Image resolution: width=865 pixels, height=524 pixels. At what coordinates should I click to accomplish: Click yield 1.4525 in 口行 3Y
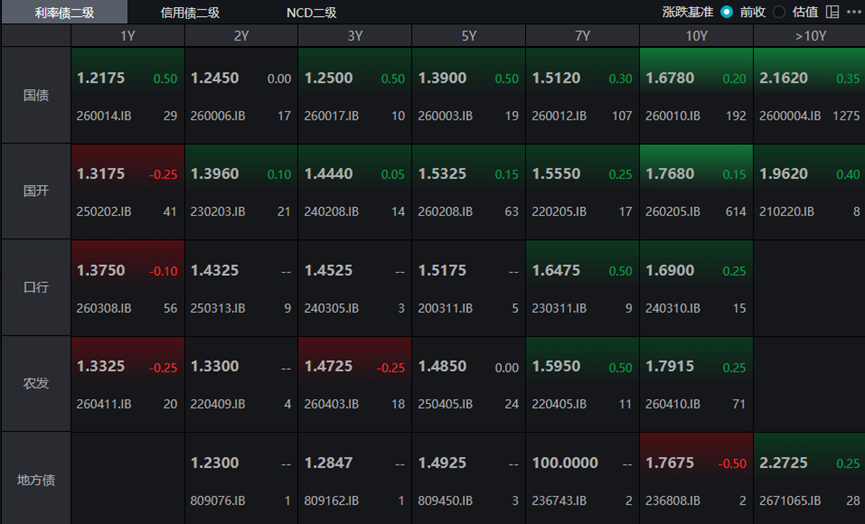click(x=328, y=270)
